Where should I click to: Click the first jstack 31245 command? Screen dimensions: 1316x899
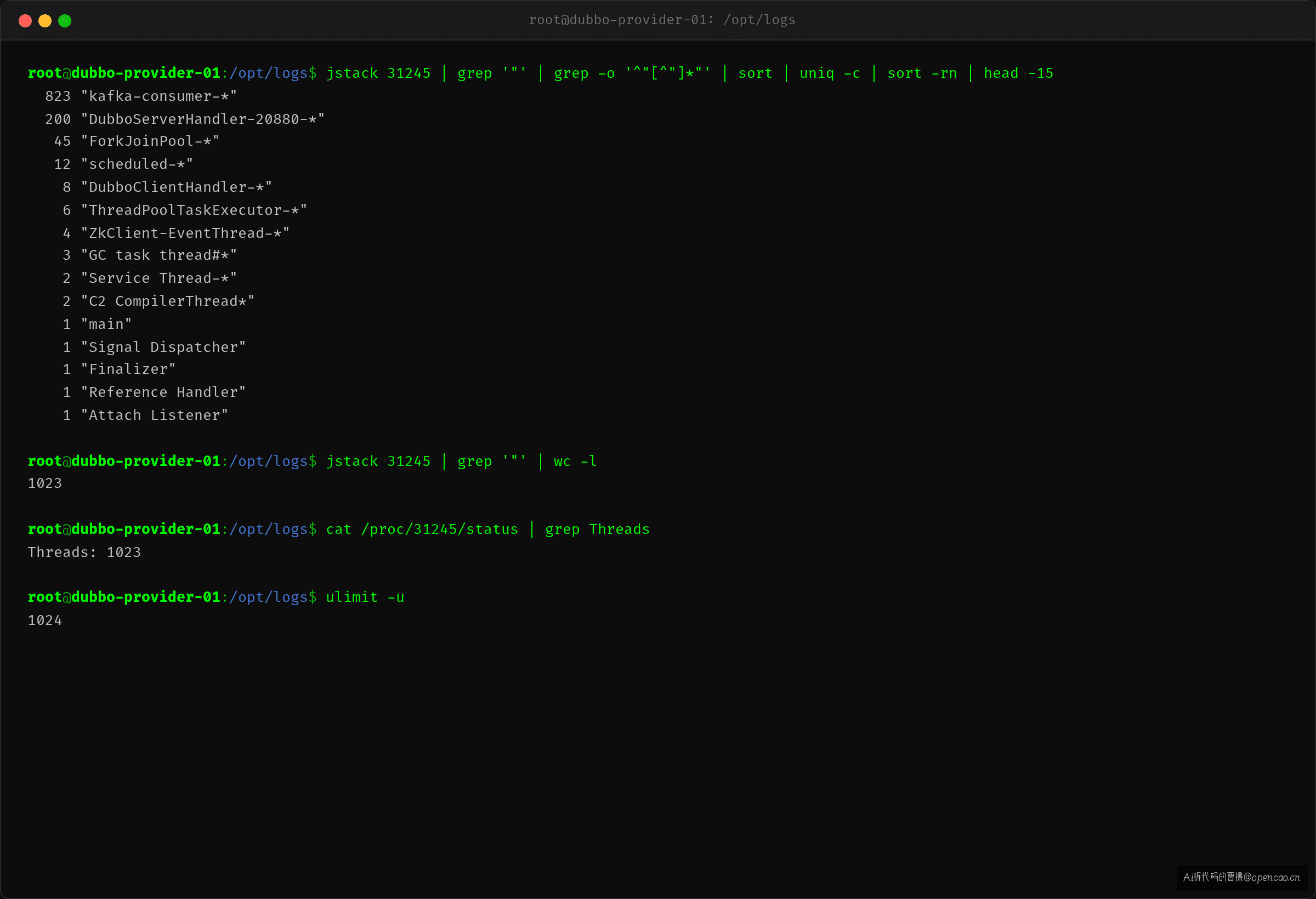378,73
